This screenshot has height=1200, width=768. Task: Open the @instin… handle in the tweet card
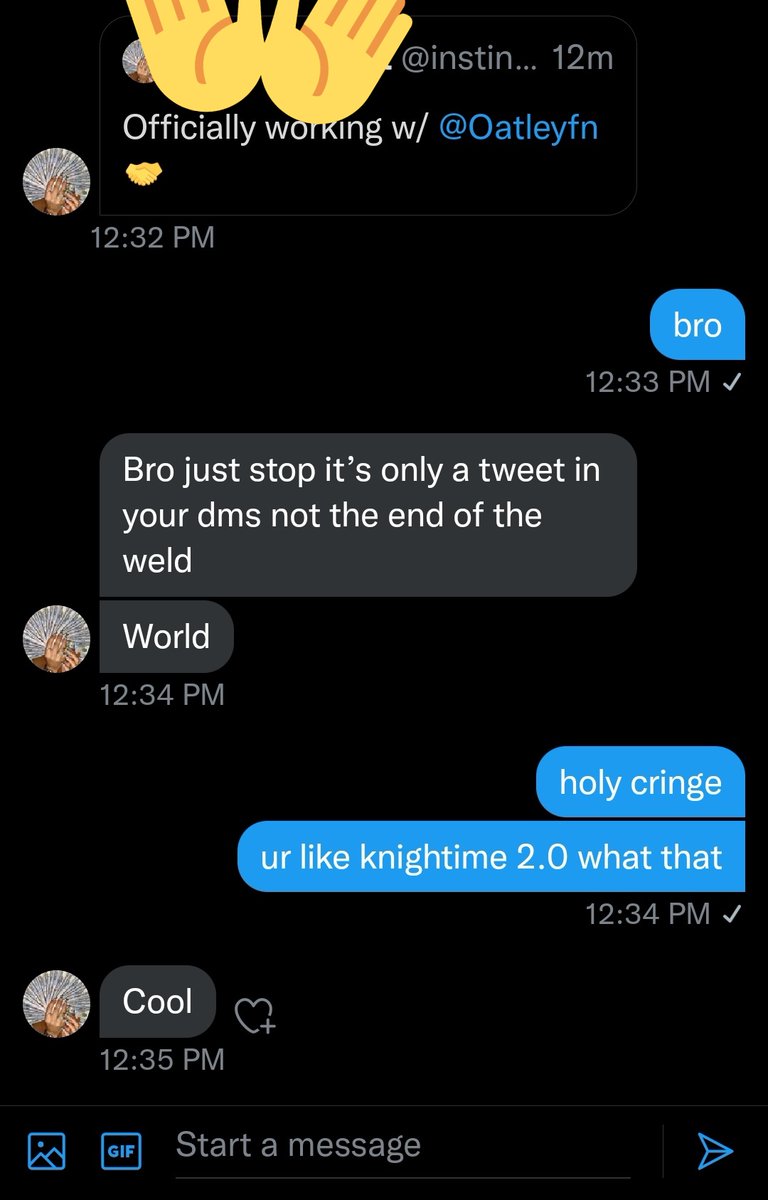click(470, 59)
